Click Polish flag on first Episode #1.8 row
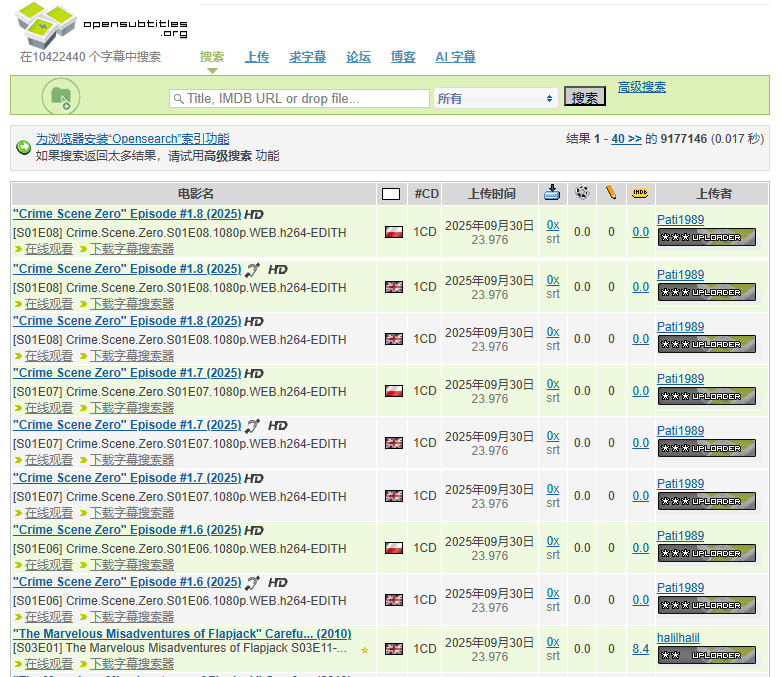 [x=393, y=232]
